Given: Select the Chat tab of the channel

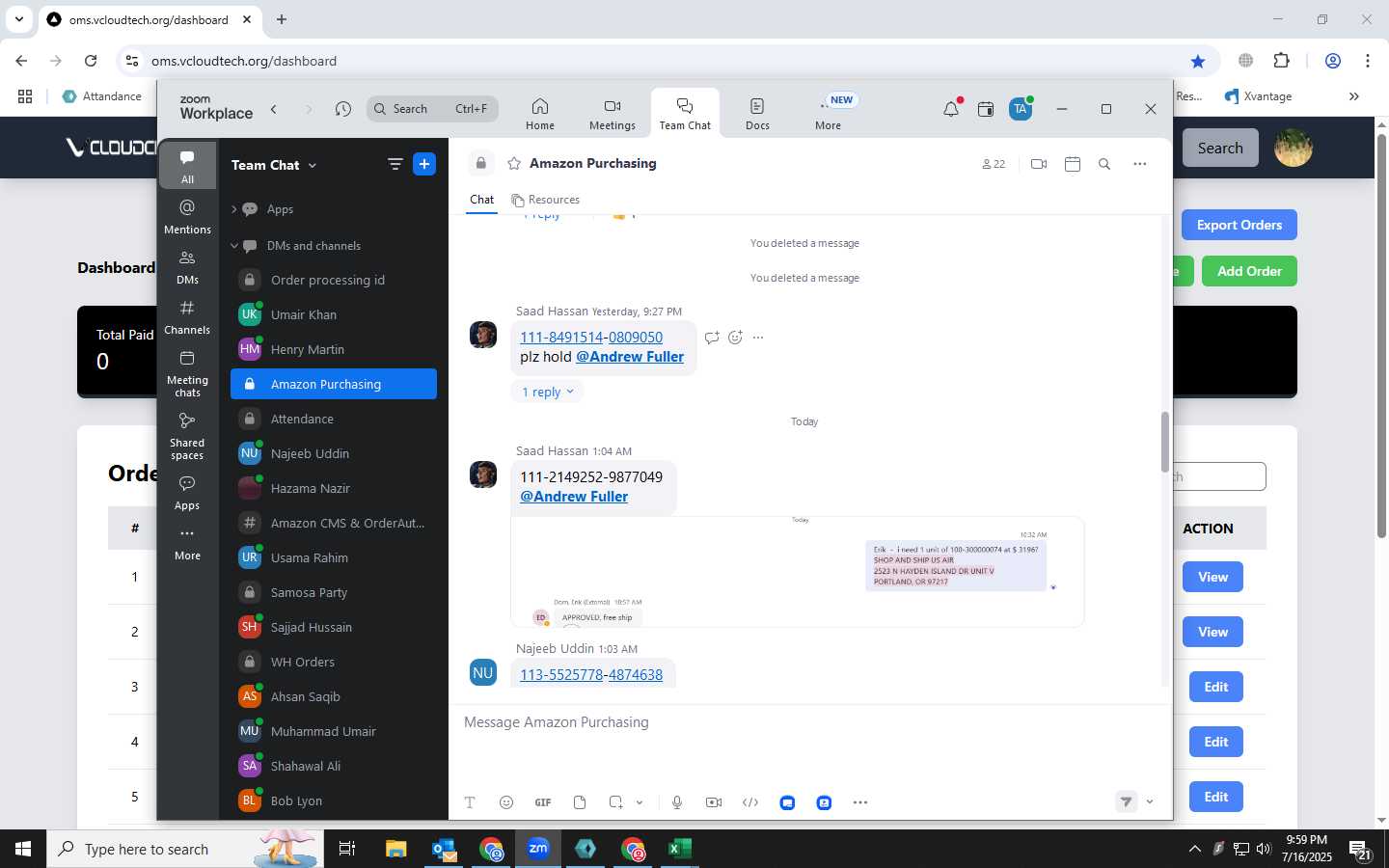Looking at the screenshot, I should tap(481, 200).
